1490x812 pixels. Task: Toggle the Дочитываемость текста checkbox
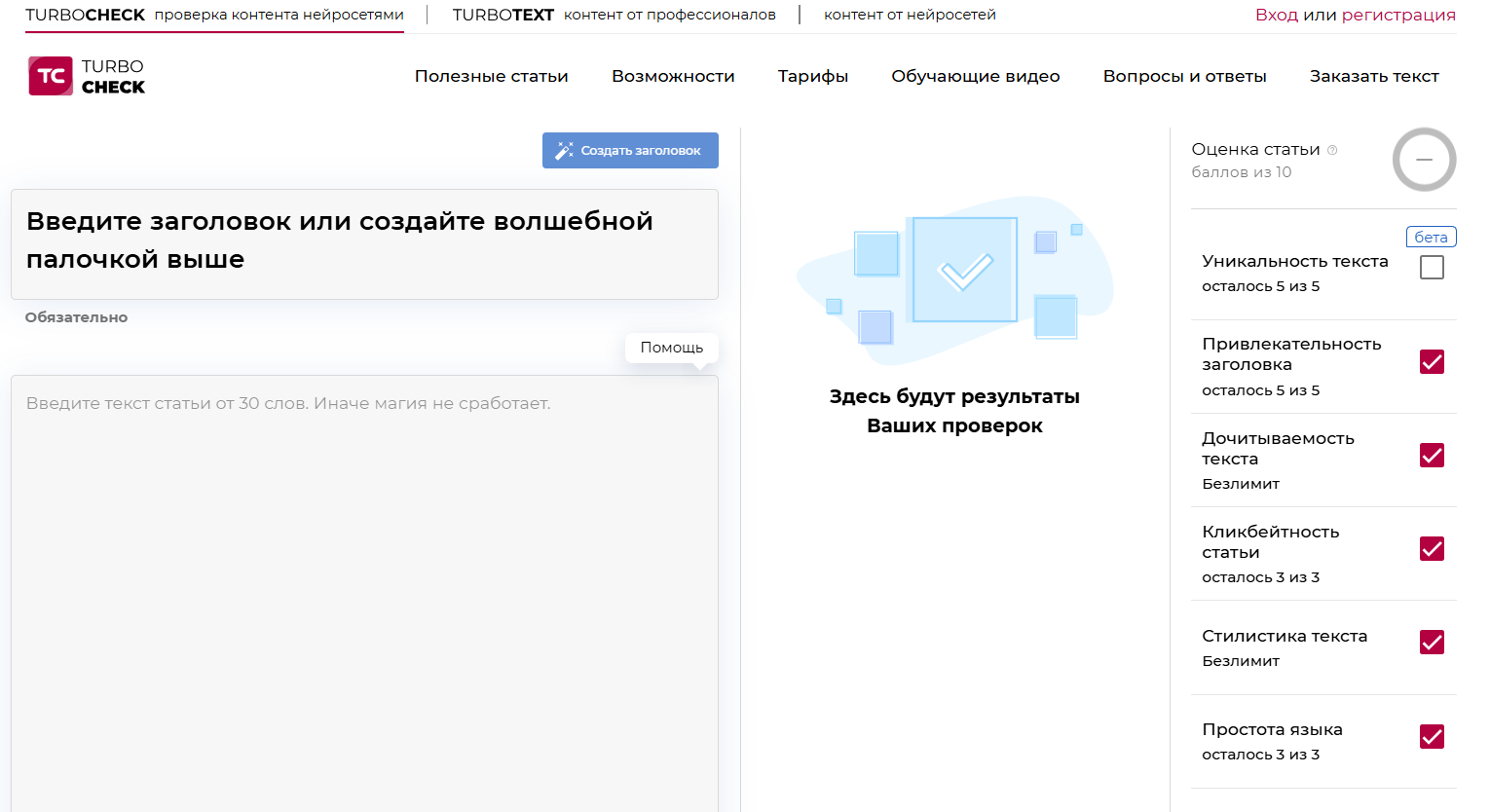point(1432,456)
